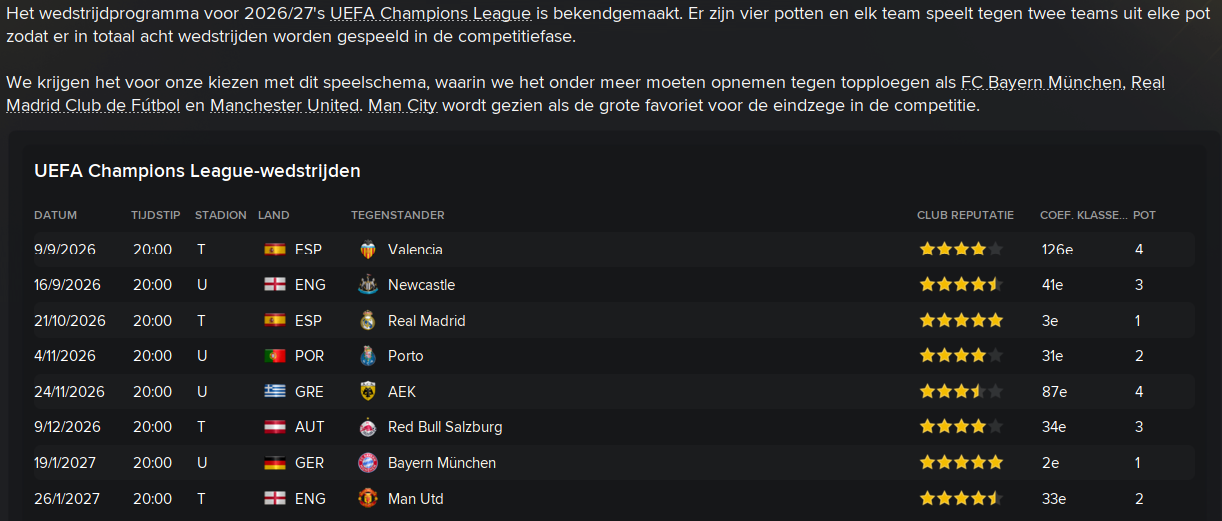Click the Porto club crest icon
1222x521 pixels.
[367, 356]
